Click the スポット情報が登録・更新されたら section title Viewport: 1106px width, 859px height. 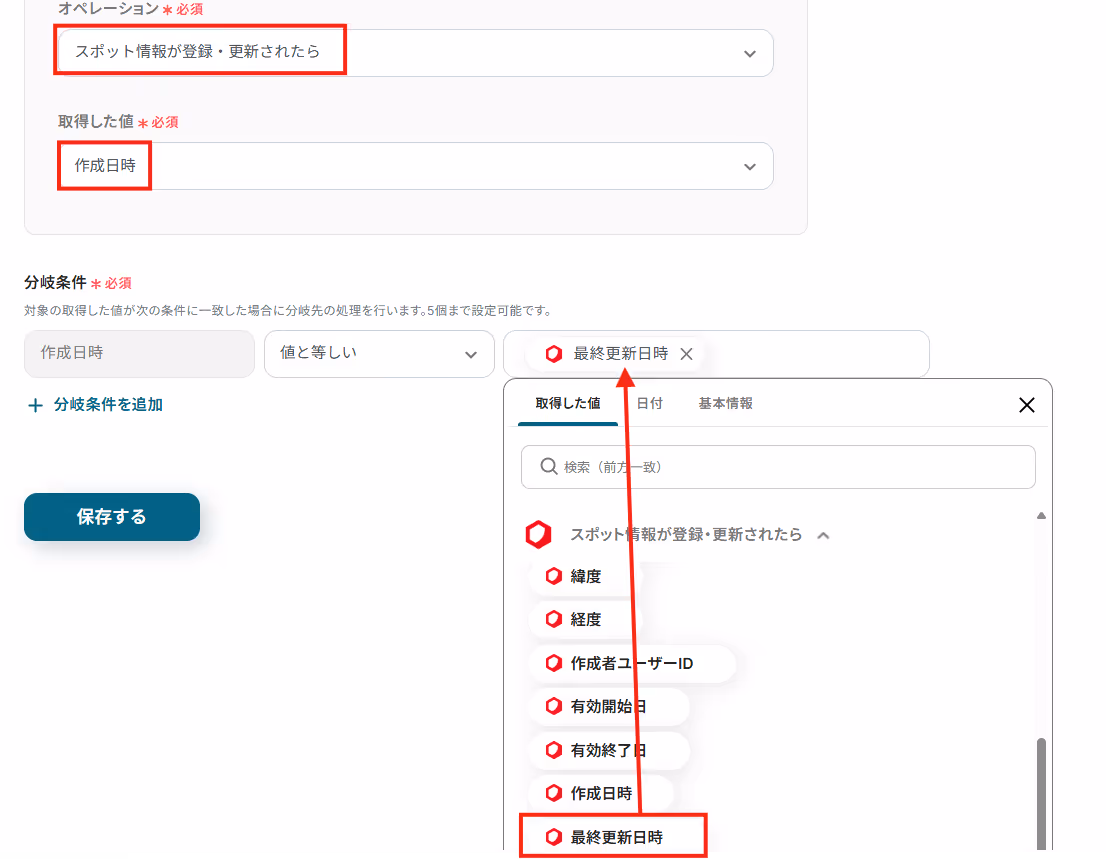[686, 535]
